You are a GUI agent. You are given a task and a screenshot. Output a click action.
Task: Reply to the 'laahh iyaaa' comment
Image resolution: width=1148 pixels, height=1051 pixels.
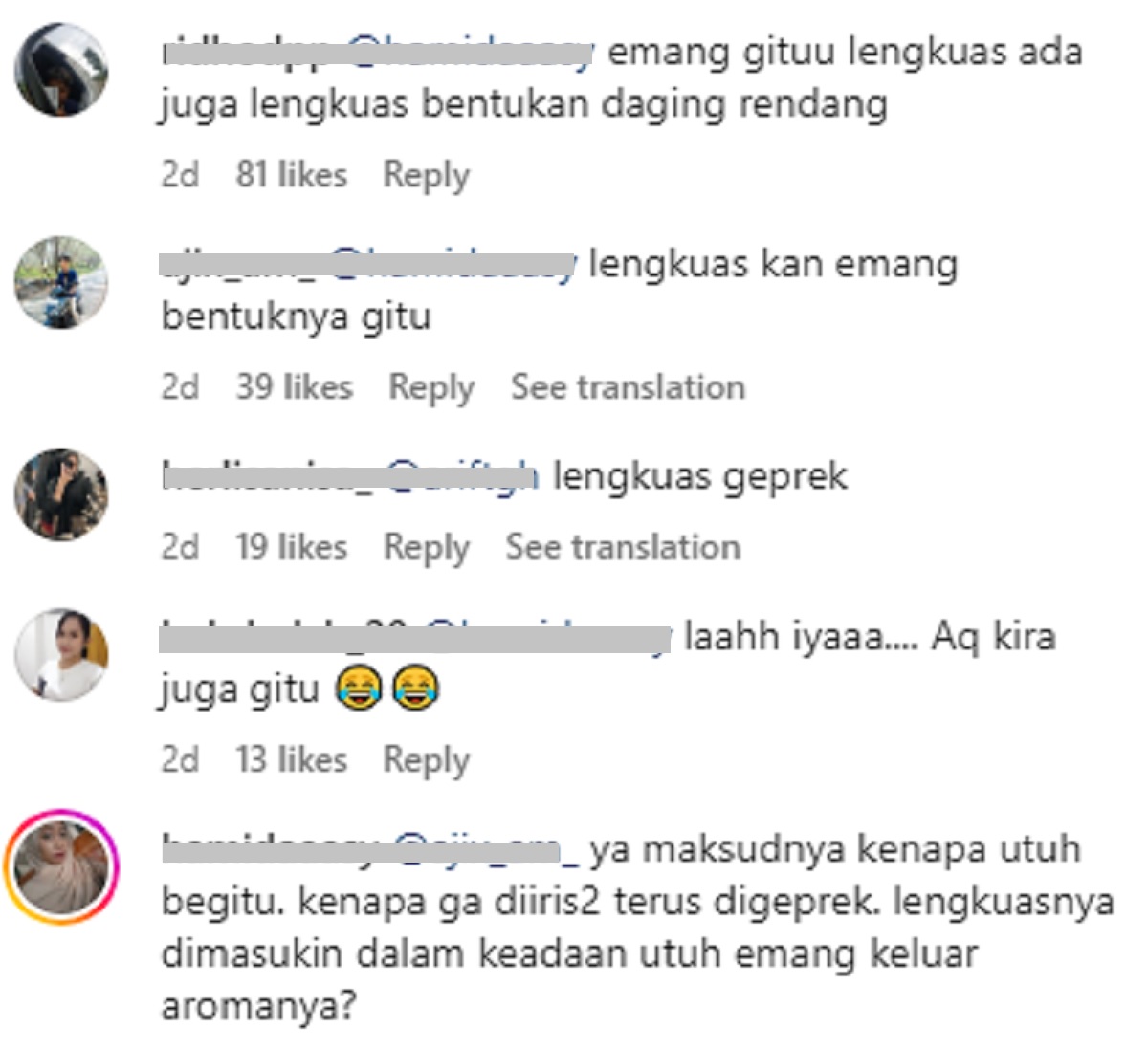pyautogui.click(x=427, y=760)
